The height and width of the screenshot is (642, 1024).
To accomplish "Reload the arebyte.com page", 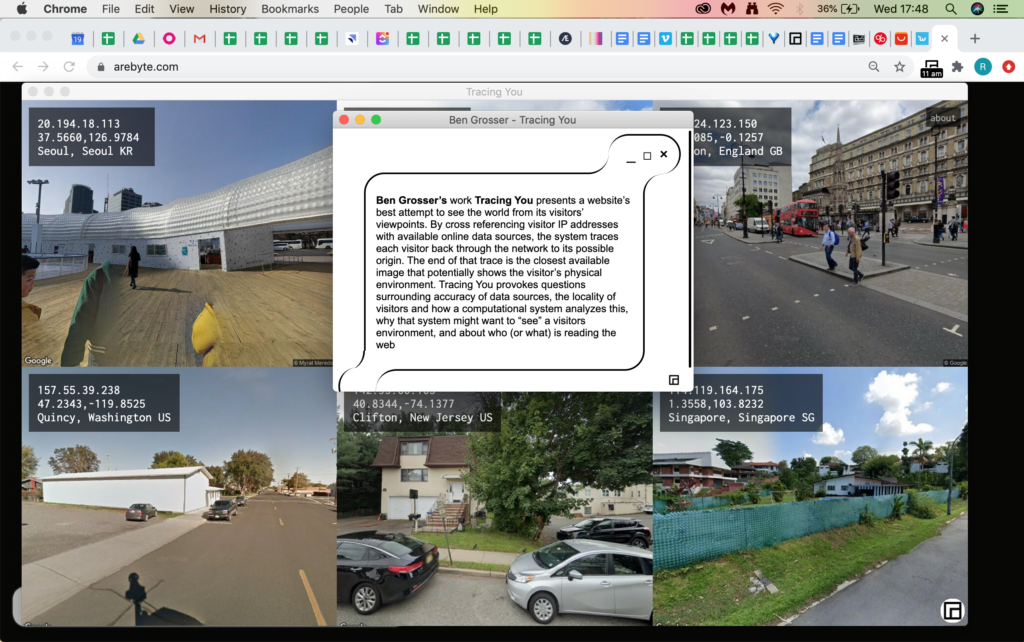I will pos(69,67).
